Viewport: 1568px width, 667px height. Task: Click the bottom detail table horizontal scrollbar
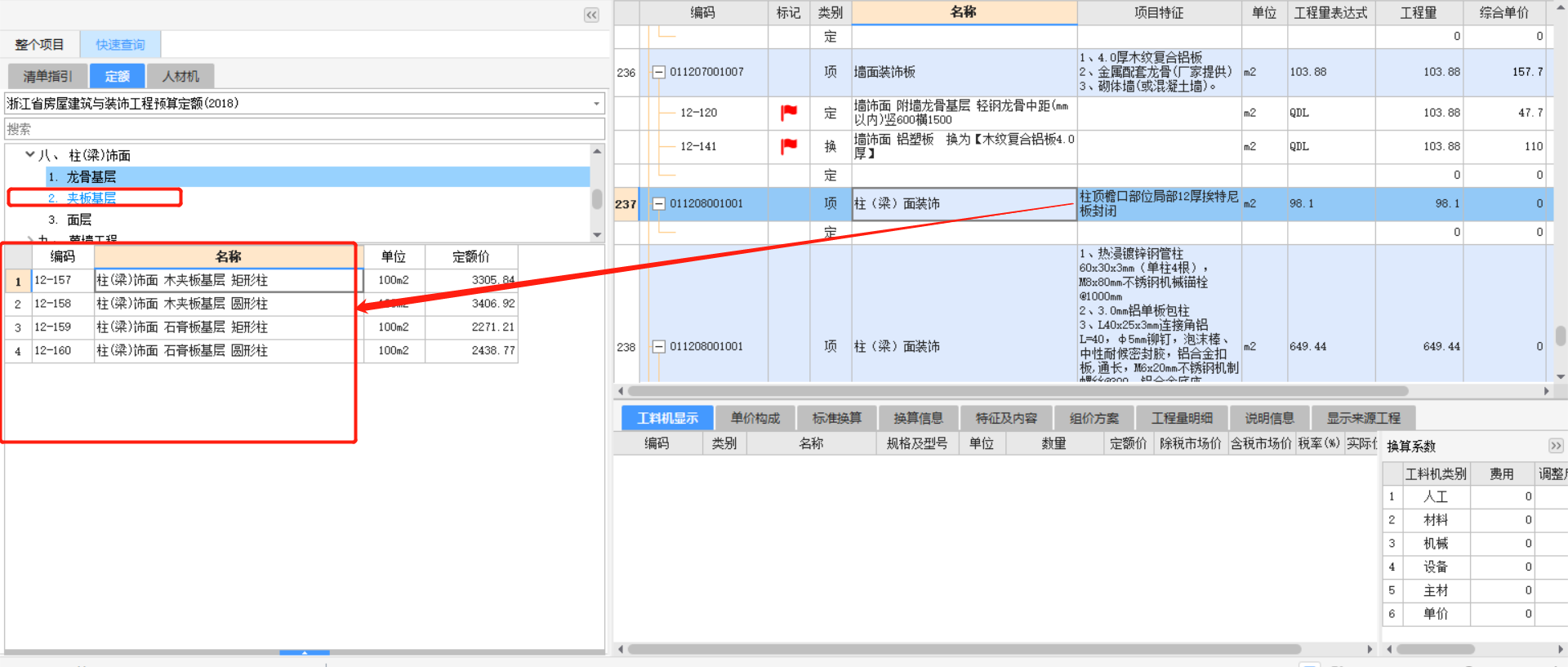964,649
